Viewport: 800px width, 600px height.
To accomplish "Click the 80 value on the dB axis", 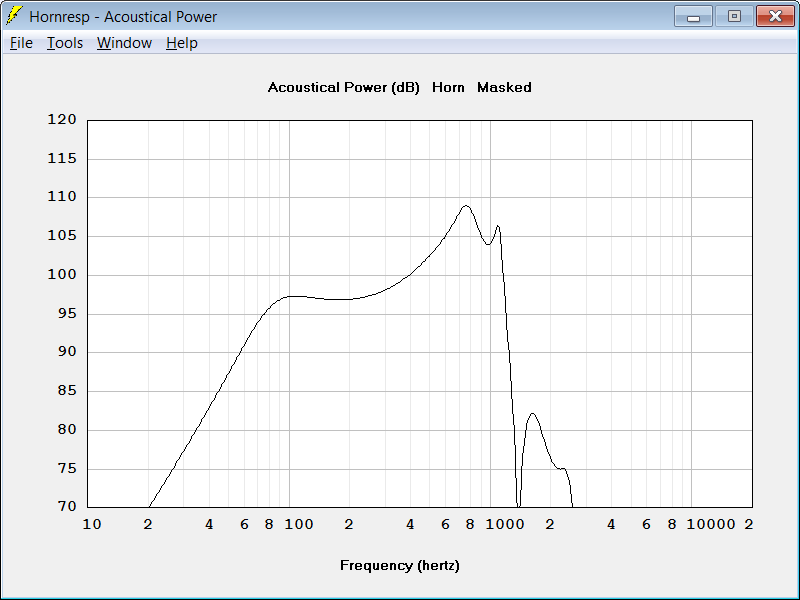I will 67,430.
